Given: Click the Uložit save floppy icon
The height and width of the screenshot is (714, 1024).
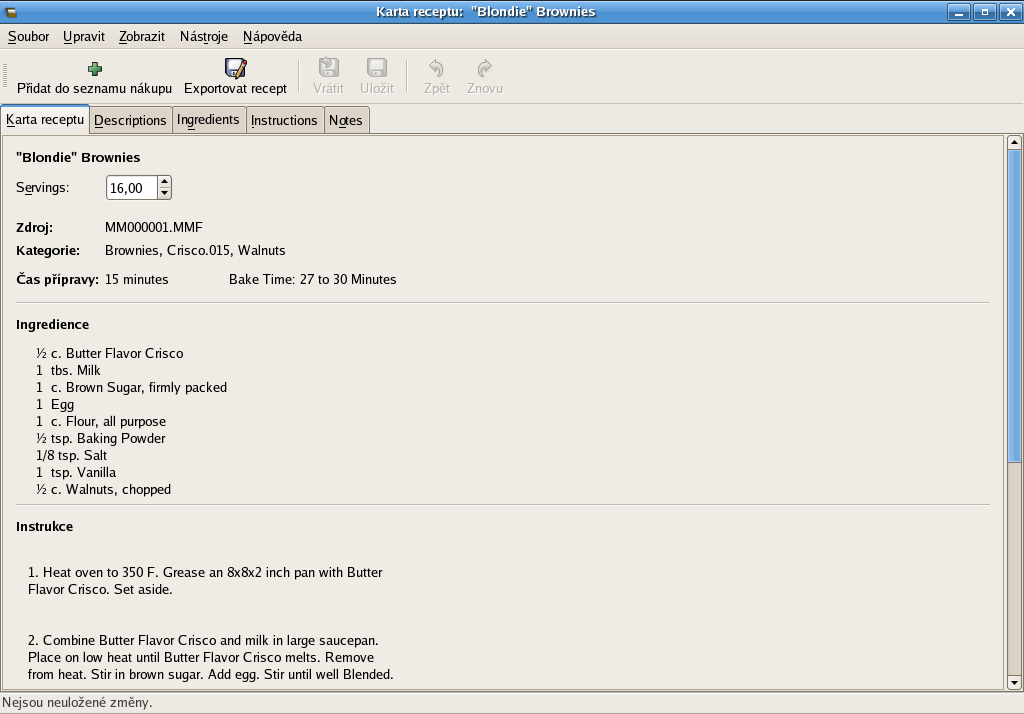Looking at the screenshot, I should [377, 68].
